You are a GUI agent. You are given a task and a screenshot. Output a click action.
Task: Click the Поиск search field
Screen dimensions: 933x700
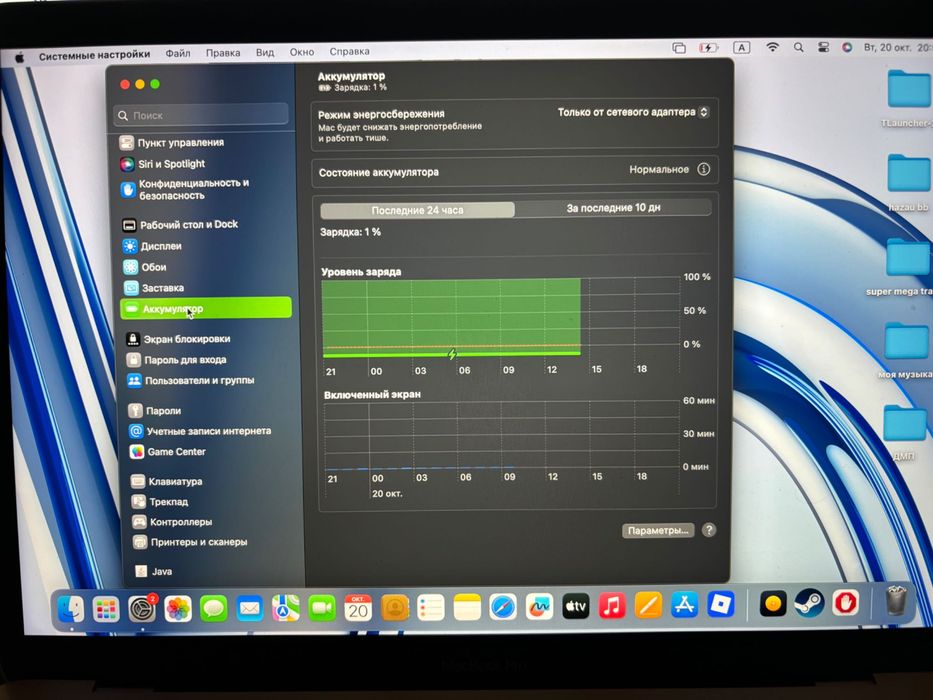(201, 115)
